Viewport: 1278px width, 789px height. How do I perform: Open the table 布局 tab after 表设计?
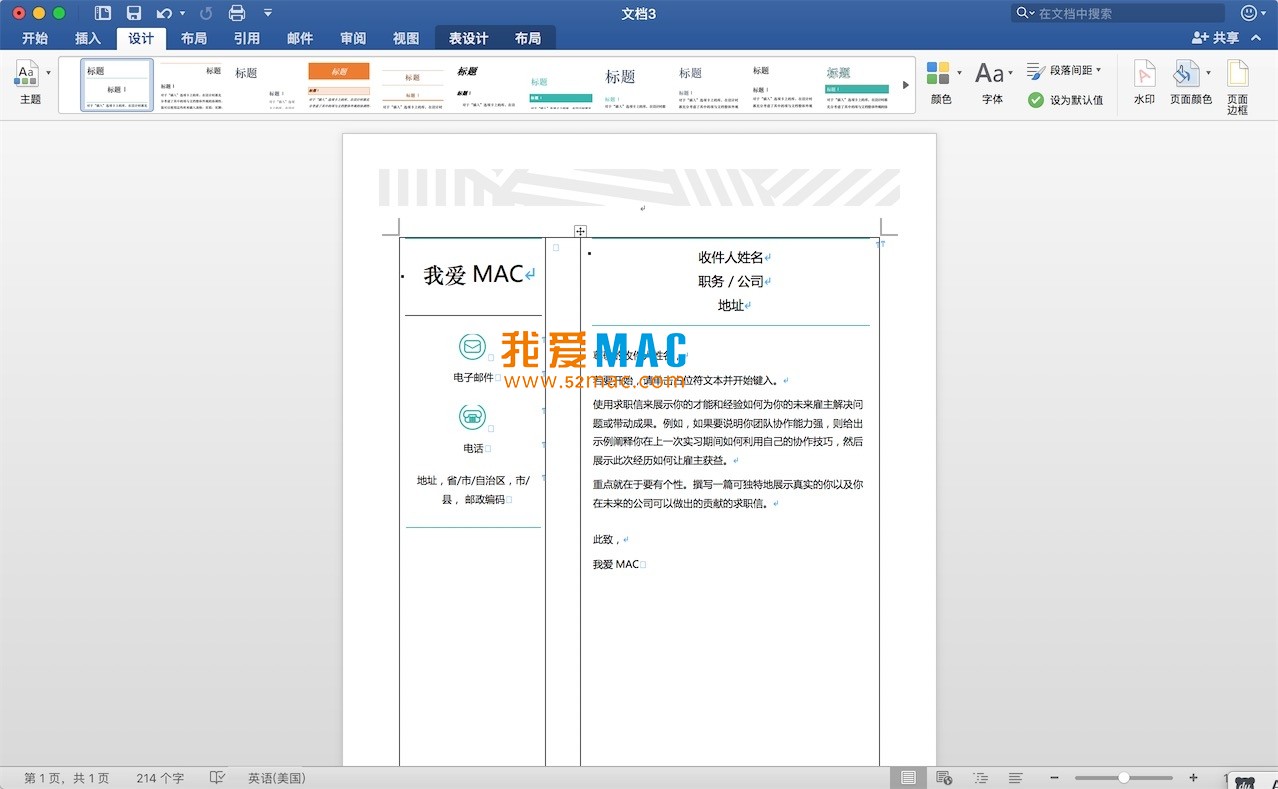528,38
